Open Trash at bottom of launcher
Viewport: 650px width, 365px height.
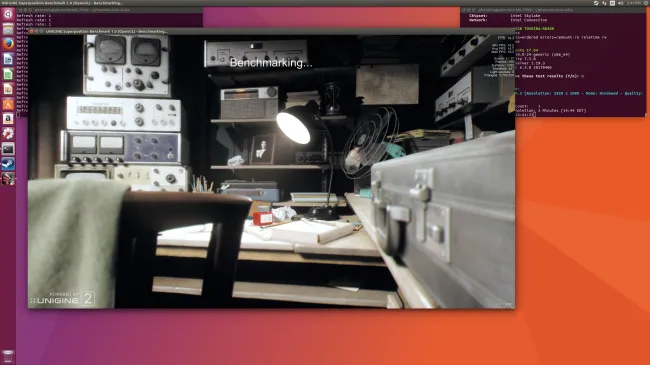[x=8, y=356]
